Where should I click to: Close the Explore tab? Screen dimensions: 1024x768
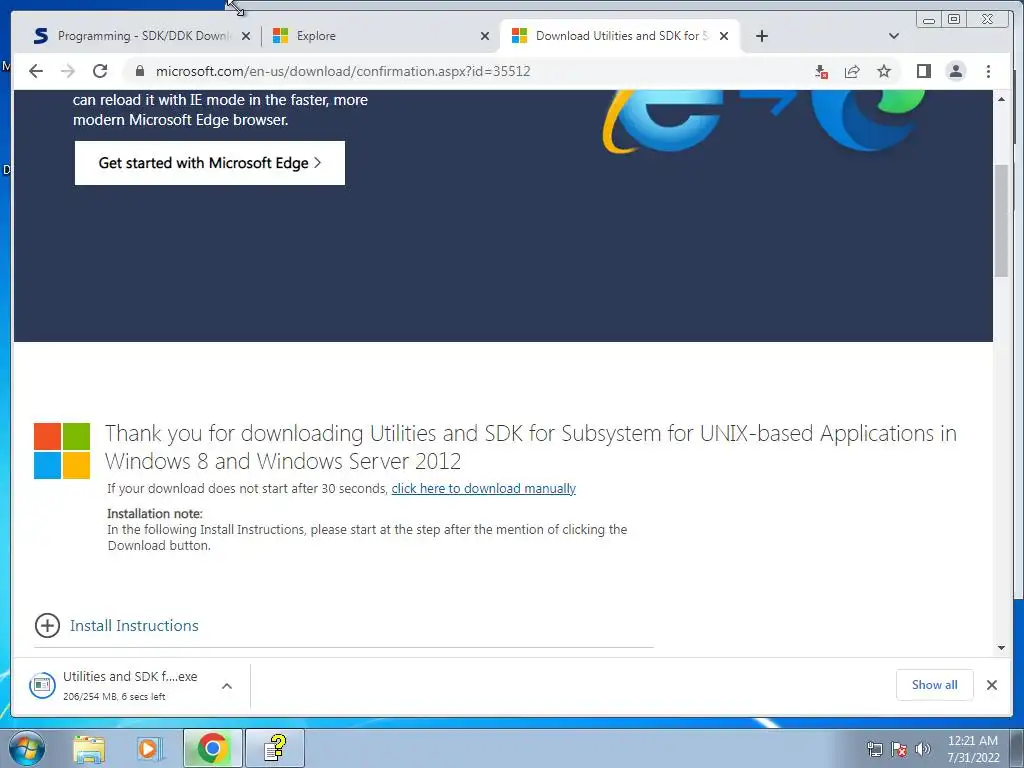[485, 36]
